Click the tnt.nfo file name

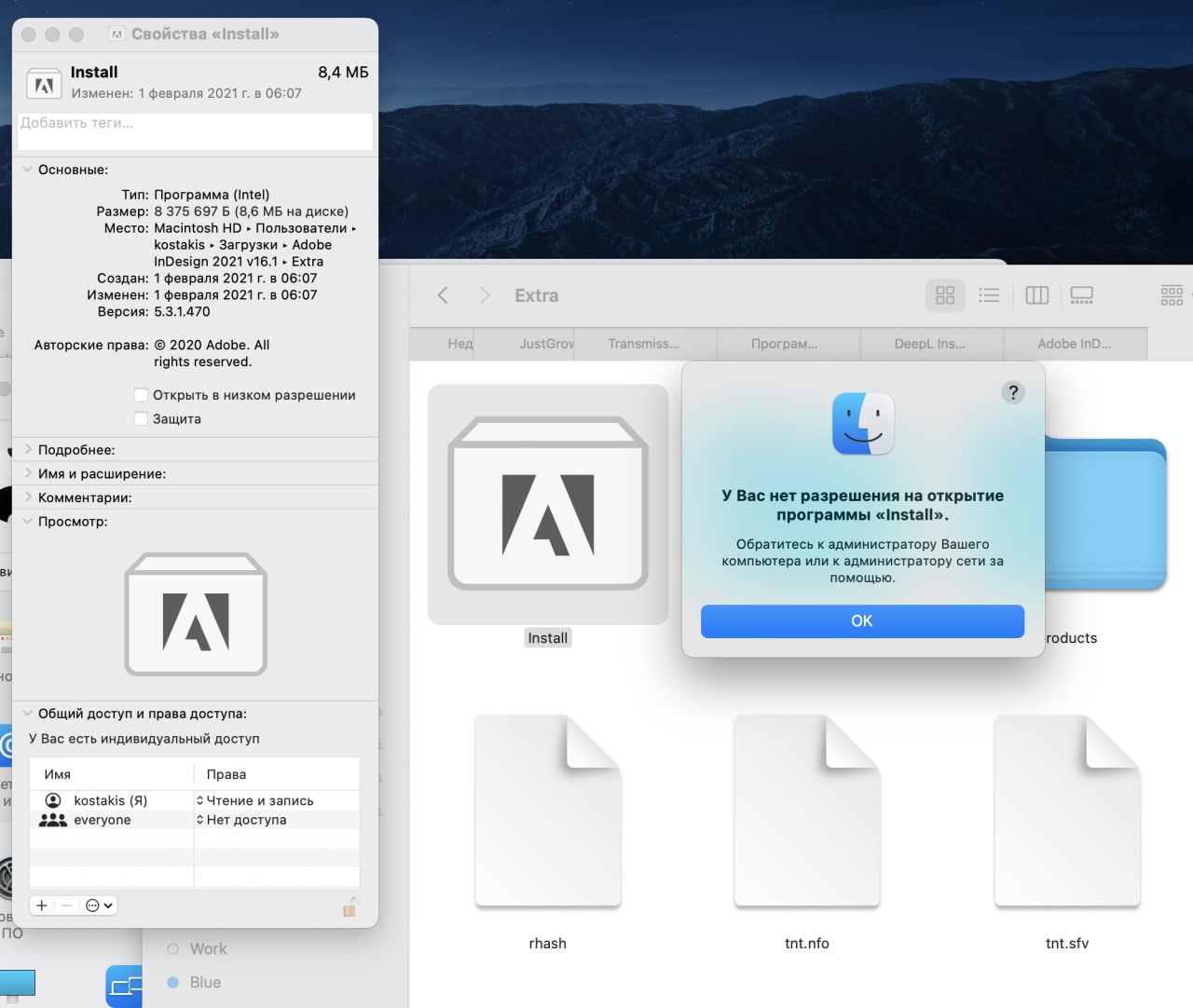tap(807, 943)
